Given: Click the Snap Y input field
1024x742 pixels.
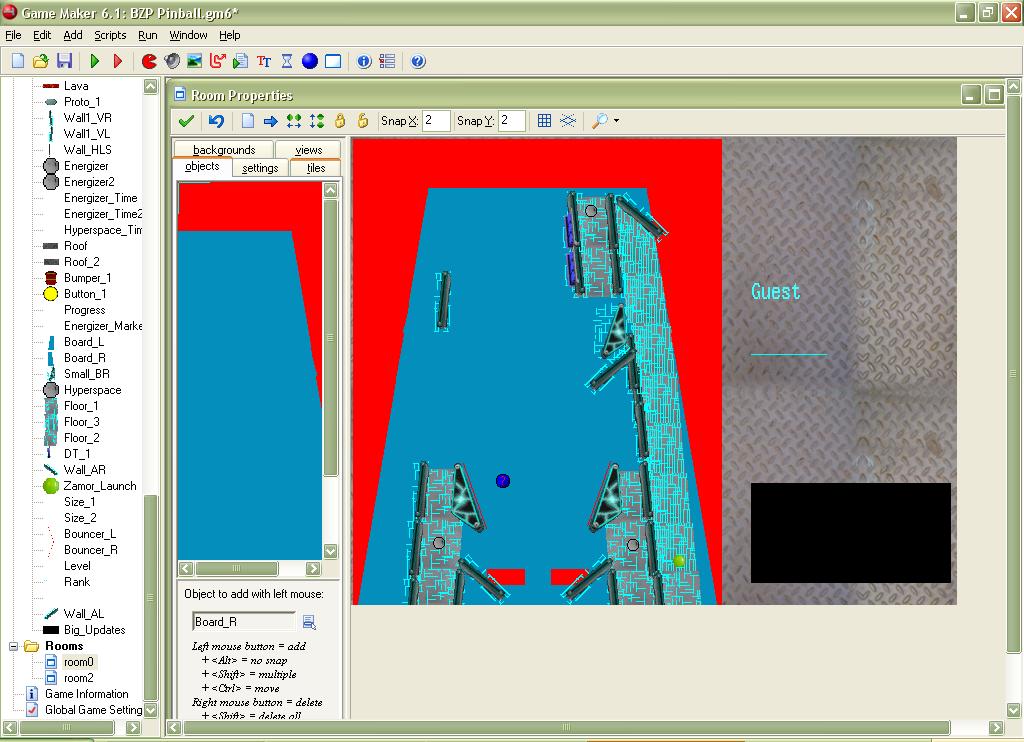Looking at the screenshot, I should coord(511,121).
